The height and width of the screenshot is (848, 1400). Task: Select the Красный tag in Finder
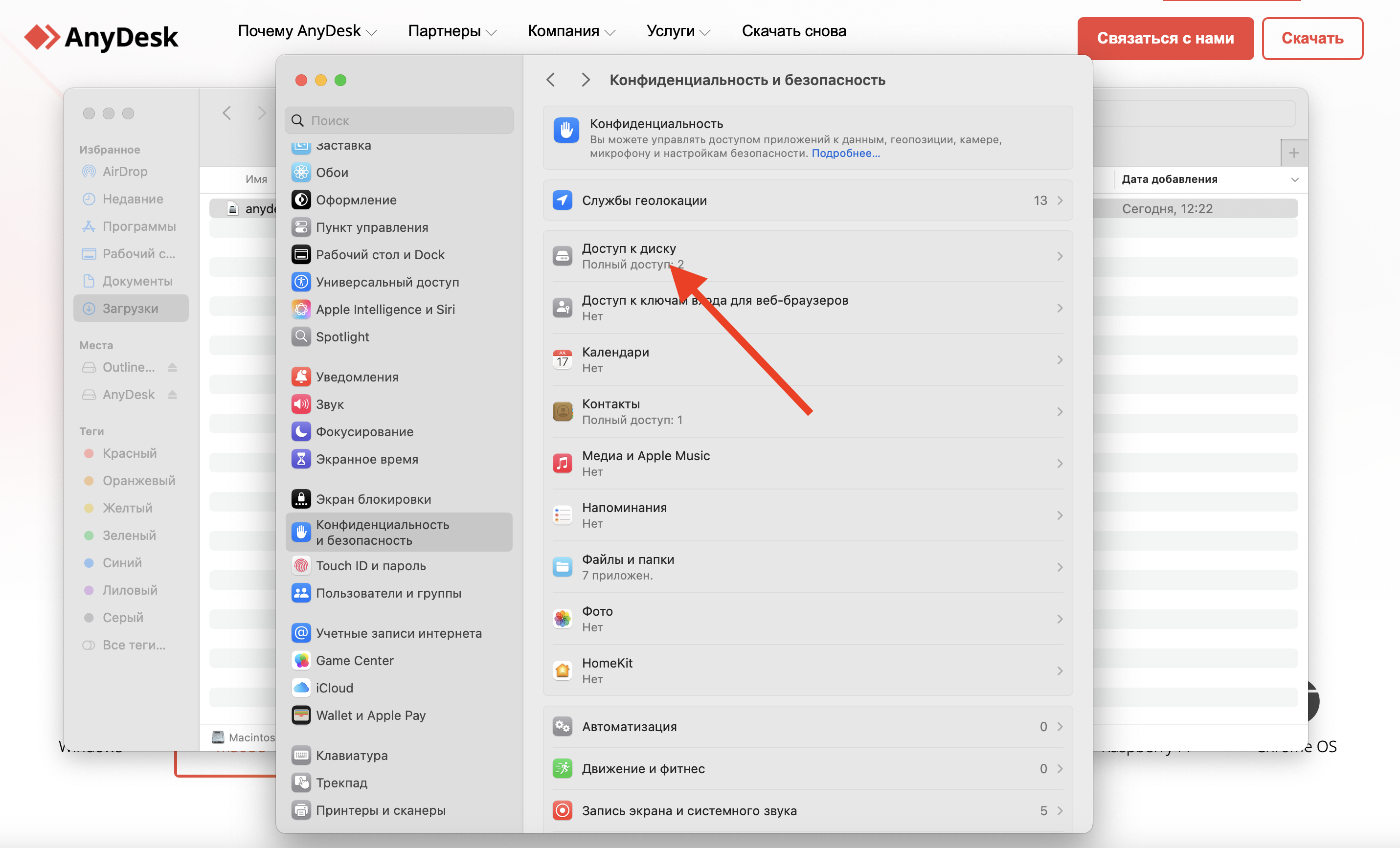pyautogui.click(x=131, y=453)
